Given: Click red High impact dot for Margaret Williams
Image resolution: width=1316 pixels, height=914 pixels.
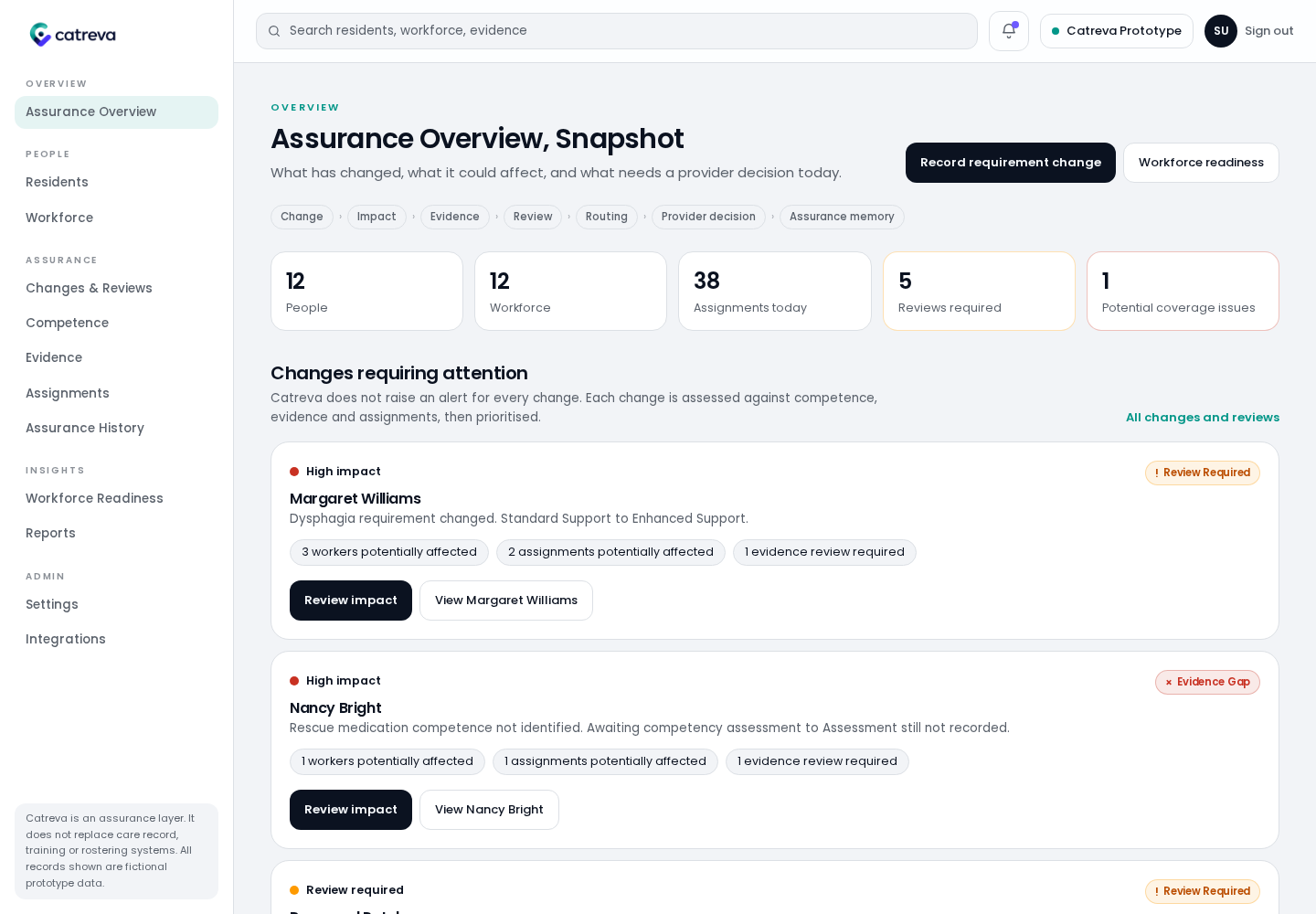Looking at the screenshot, I should click(x=294, y=473).
